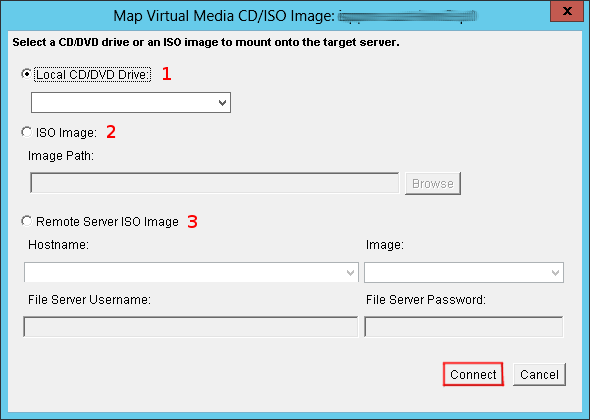
Task: Click the ISO Image label text
Action: 66,132
